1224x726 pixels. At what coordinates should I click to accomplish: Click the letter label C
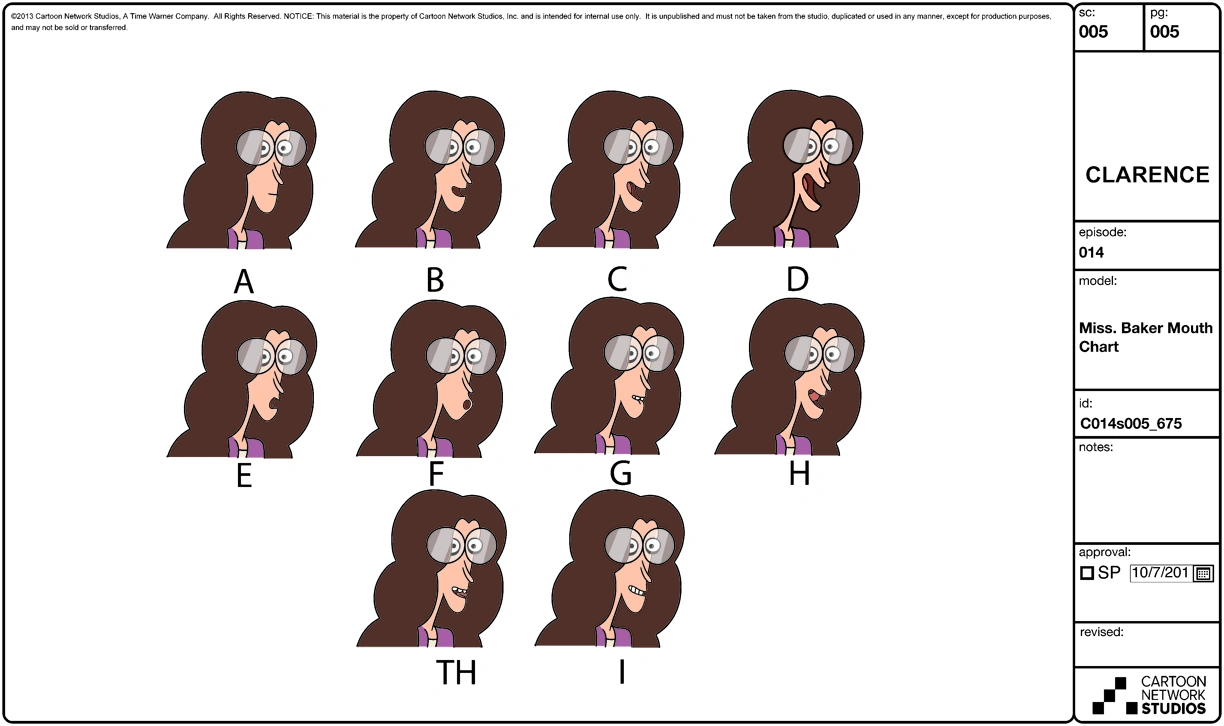point(617,279)
